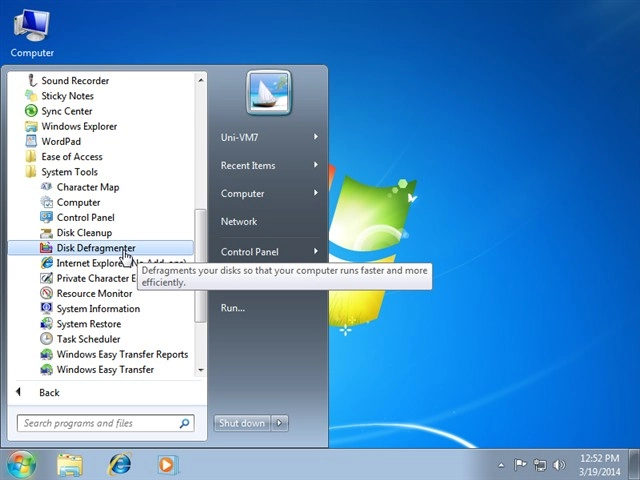Viewport: 640px width, 480px height.
Task: Expand the Computer submenu arrow in right pane
Action: 316,193
